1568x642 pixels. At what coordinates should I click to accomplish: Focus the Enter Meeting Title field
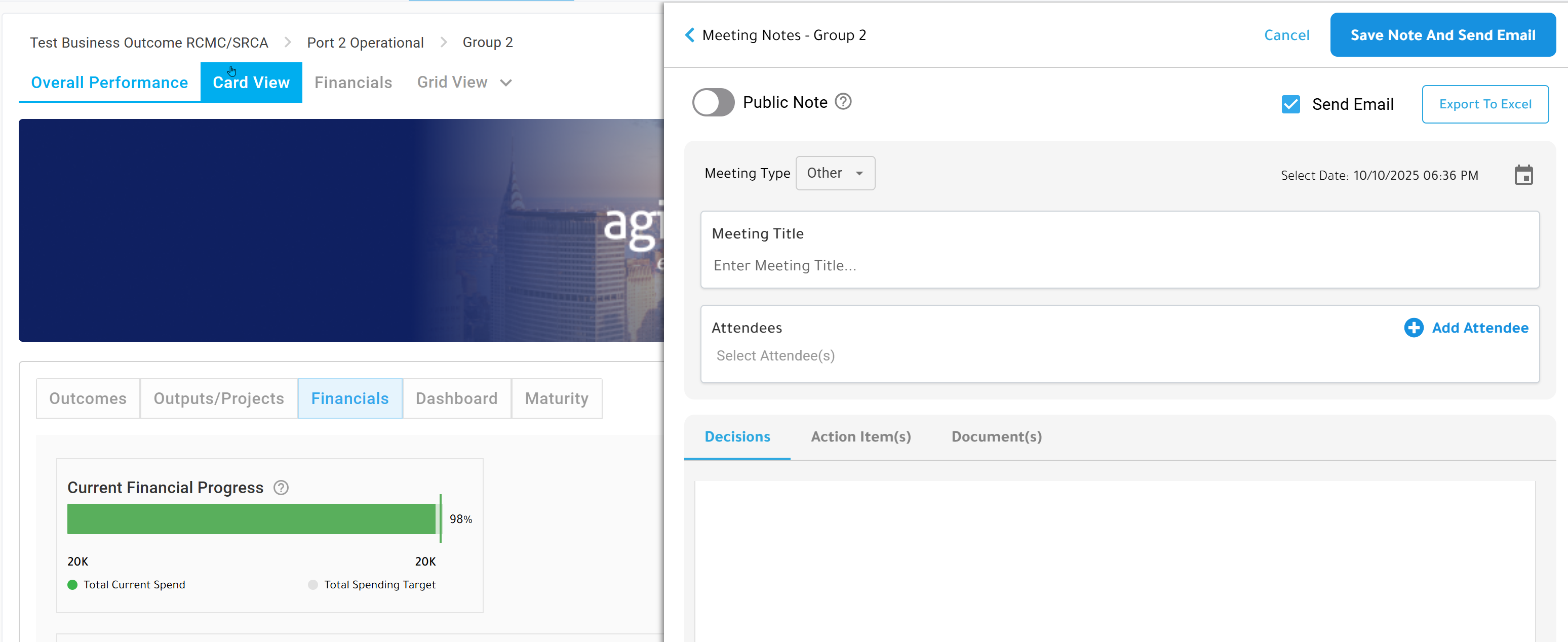(1120, 266)
